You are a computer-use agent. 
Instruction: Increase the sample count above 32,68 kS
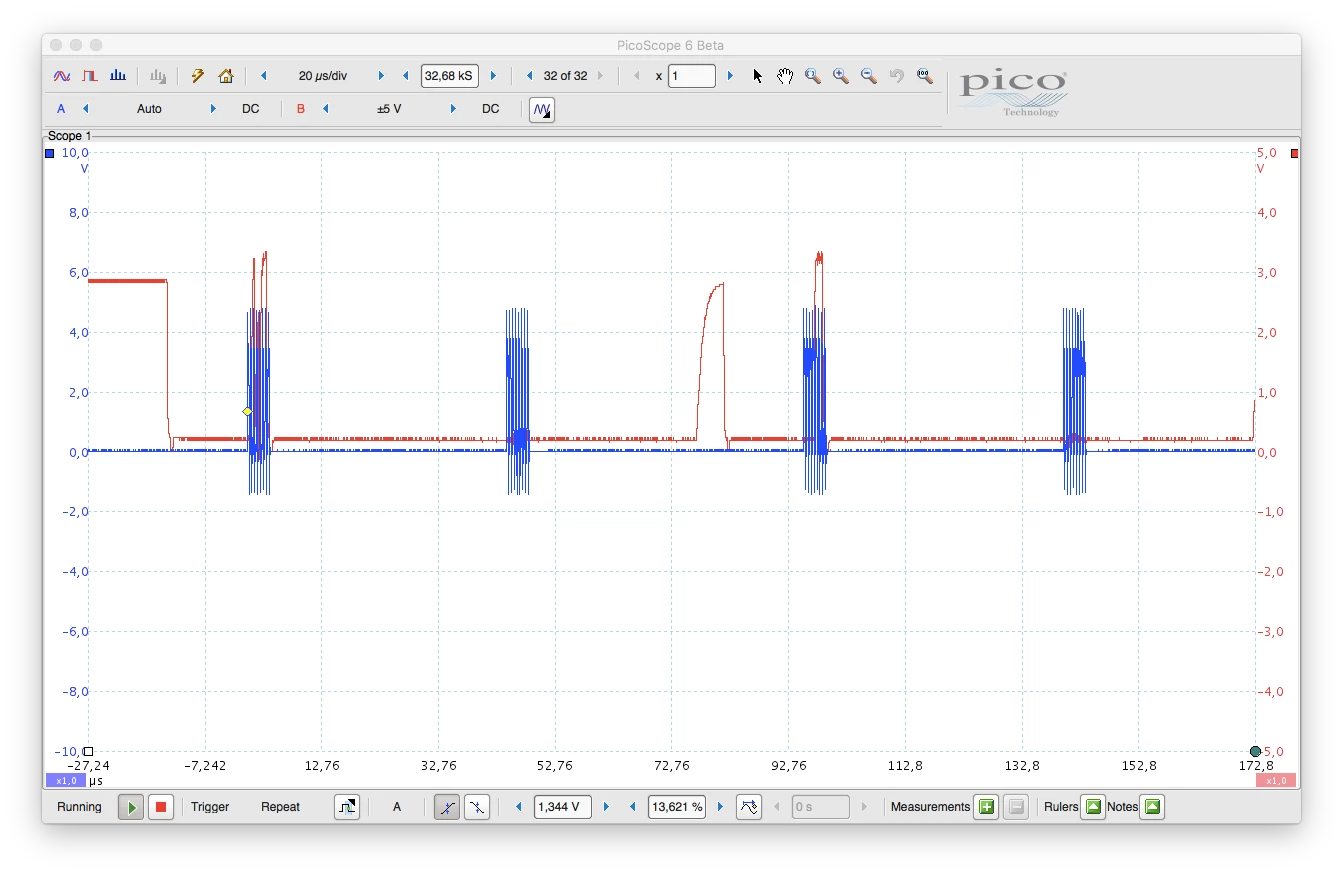(493, 76)
